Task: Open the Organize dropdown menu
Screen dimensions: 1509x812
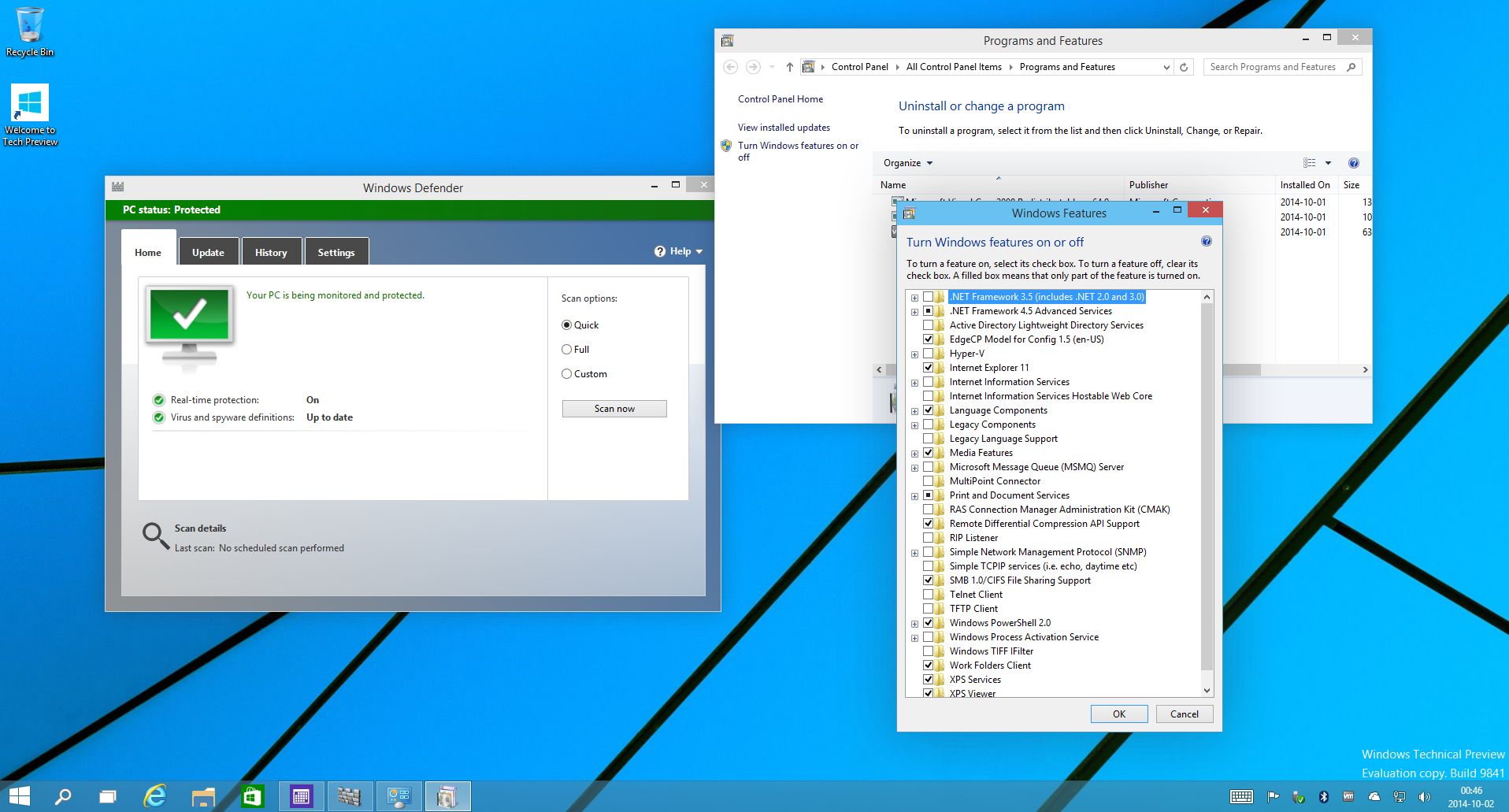Action: tap(907, 163)
